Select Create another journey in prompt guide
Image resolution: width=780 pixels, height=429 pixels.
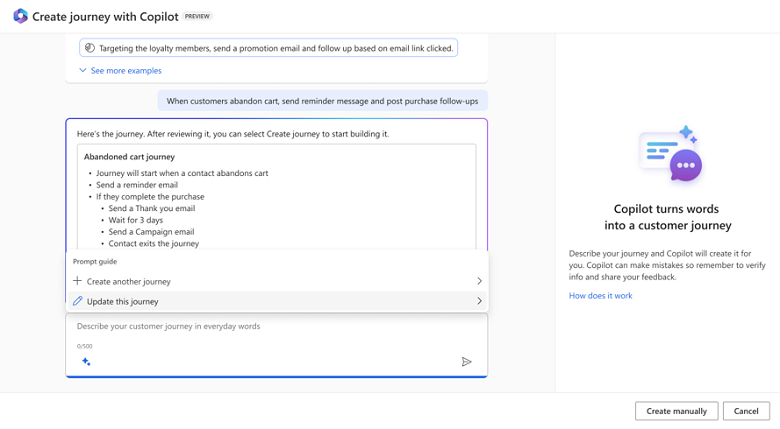128,281
